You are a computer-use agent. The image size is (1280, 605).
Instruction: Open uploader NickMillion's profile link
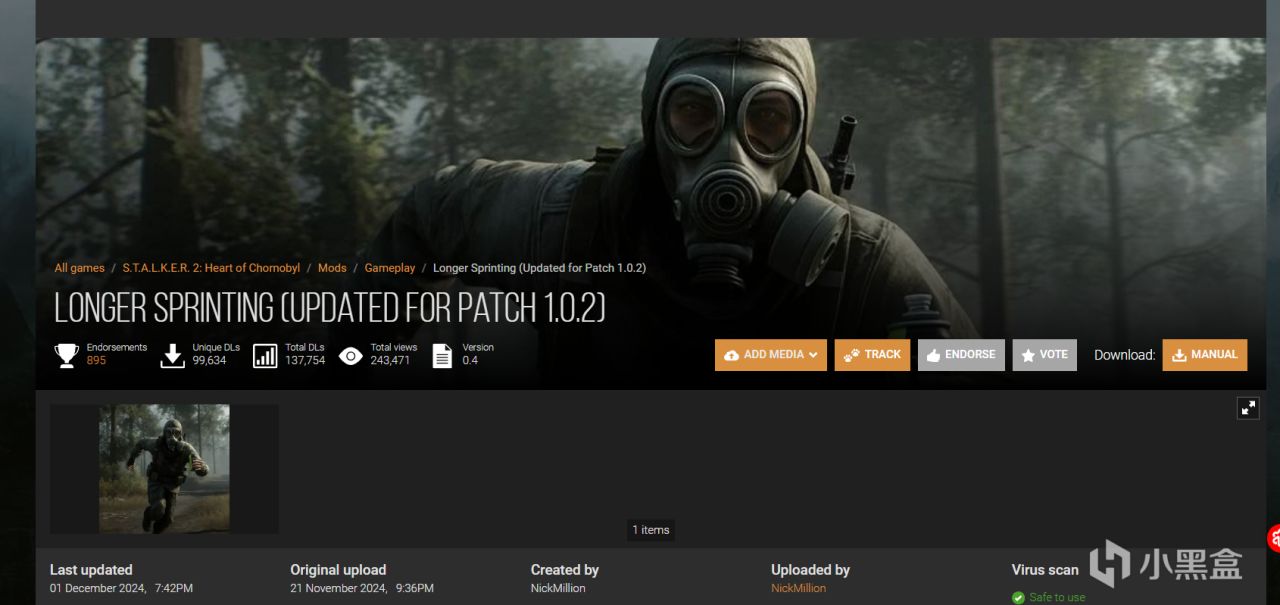798,588
